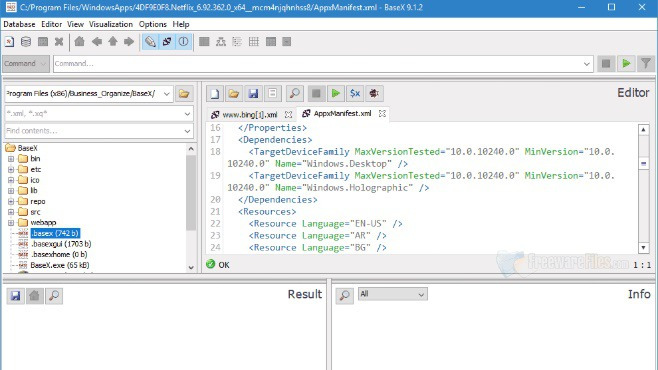Close the www.bing[1].xml tab
The height and width of the screenshot is (370, 658).
(x=289, y=114)
